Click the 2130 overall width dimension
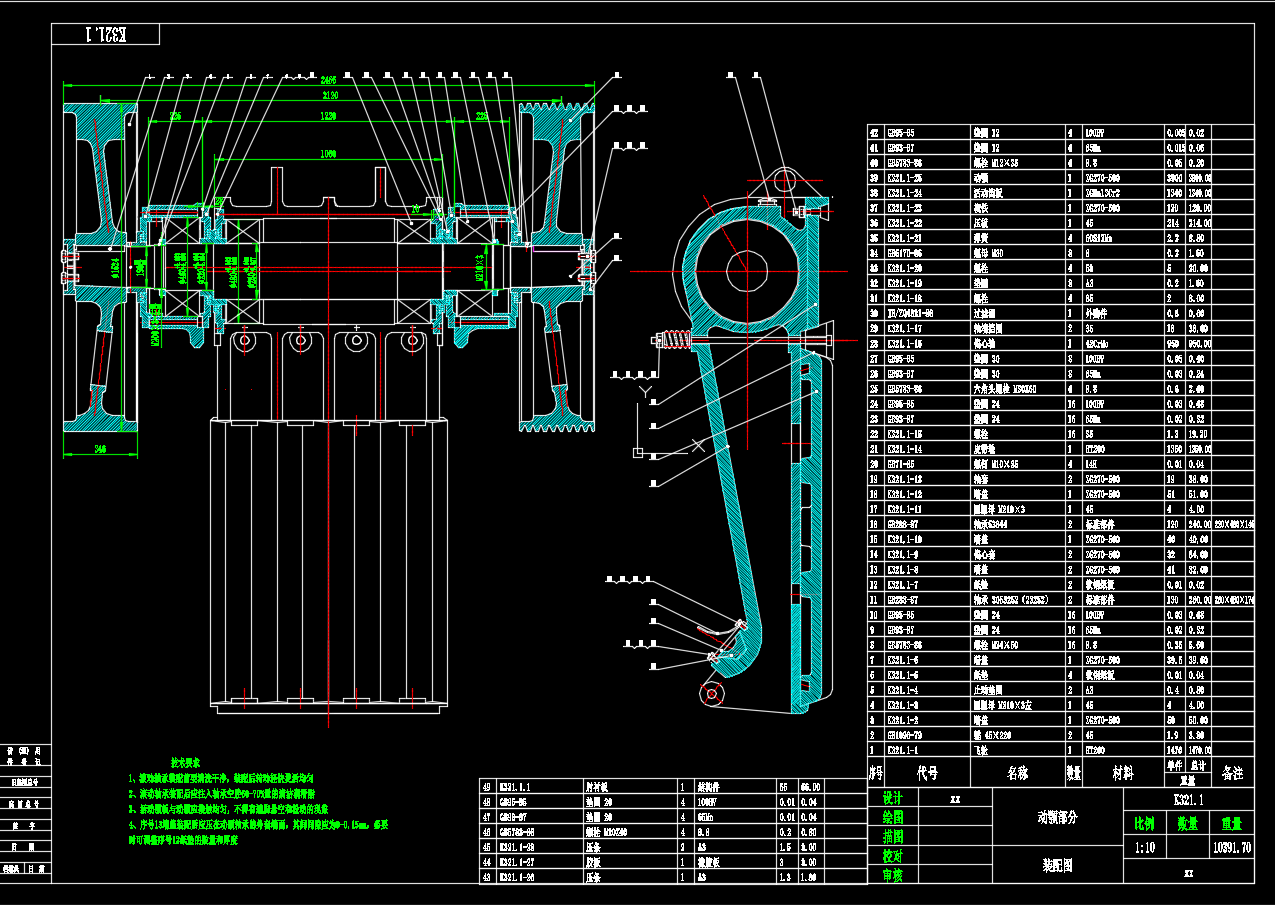Screen dimensions: 1275x905 point(329,97)
